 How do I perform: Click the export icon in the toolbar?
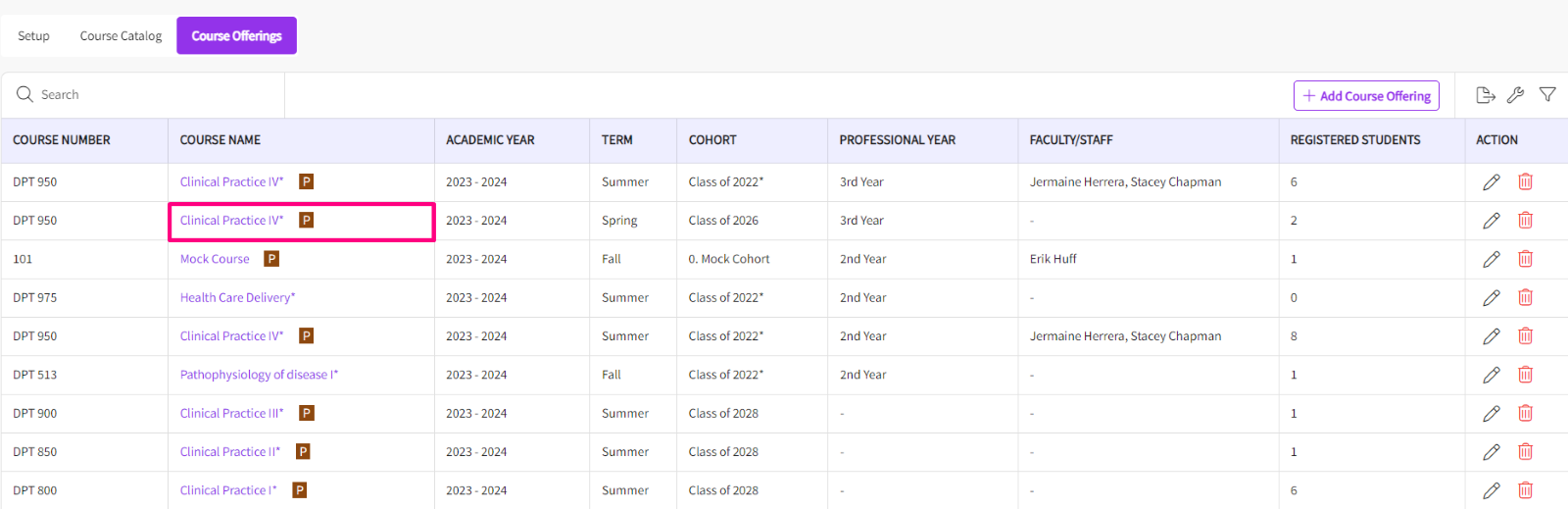point(1486,95)
